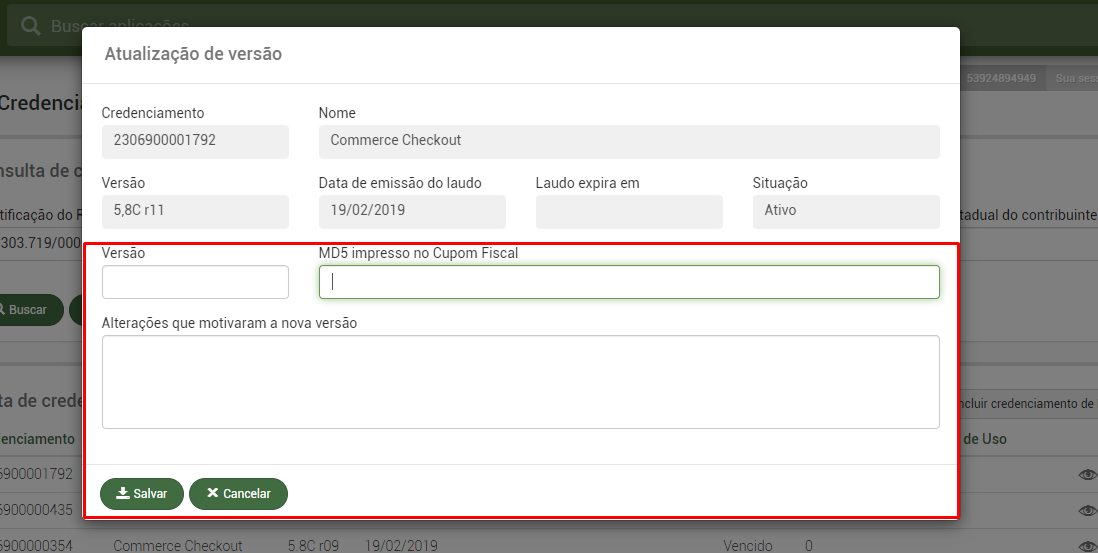This screenshot has height=553, width=1098.
Task: Click the Situação field Ativo
Action: [846, 212]
